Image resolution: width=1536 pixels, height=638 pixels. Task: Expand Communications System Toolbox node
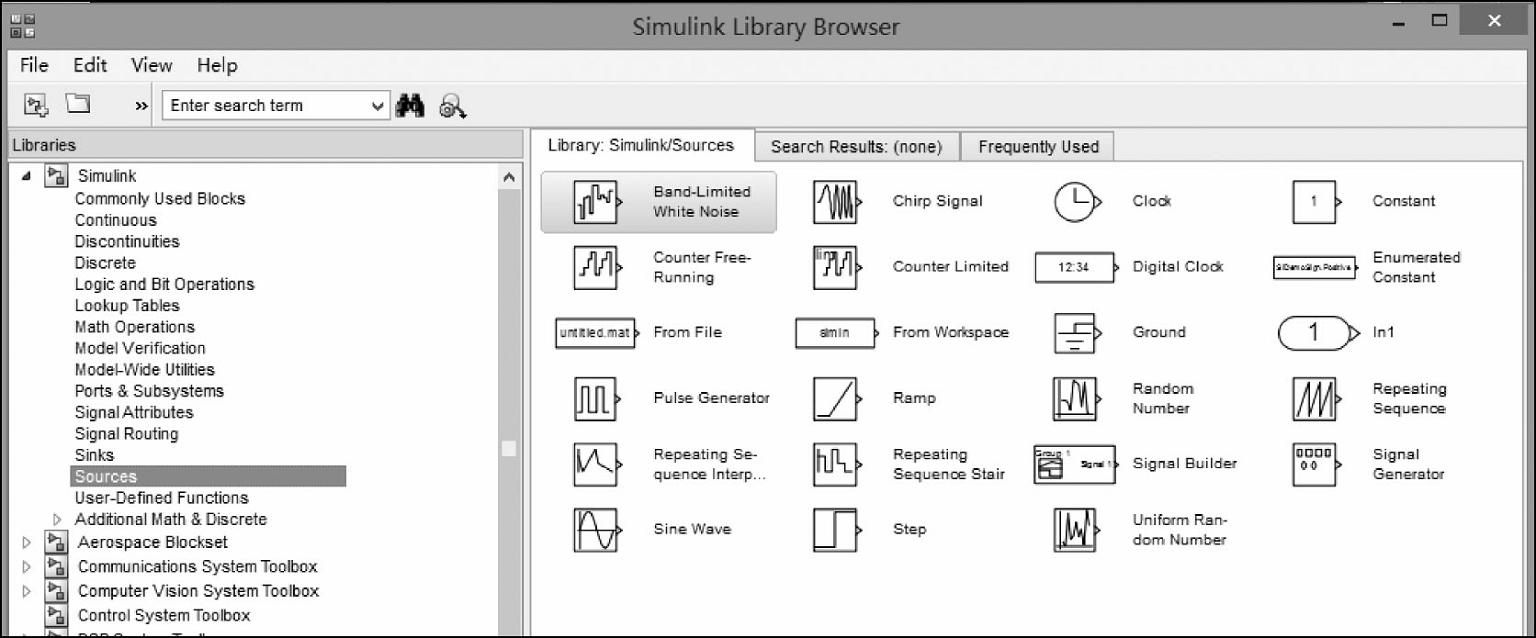pos(27,567)
